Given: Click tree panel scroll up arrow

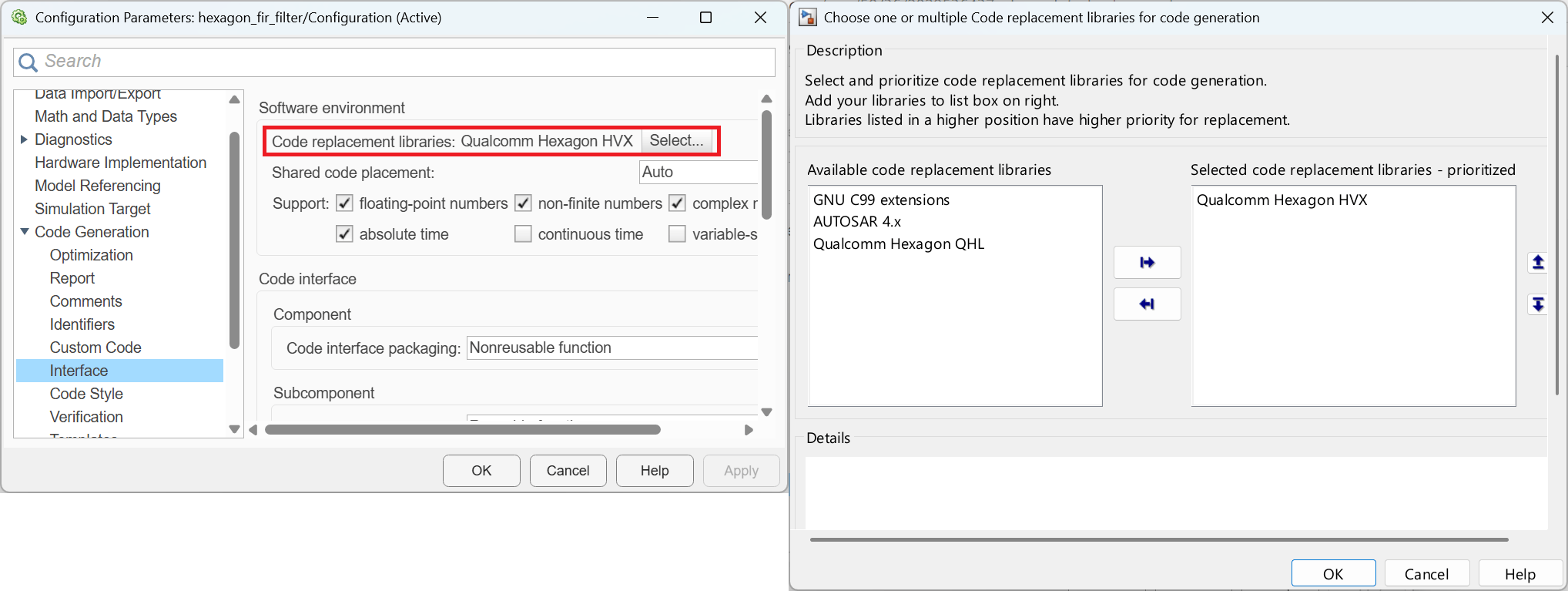Looking at the screenshot, I should (234, 100).
